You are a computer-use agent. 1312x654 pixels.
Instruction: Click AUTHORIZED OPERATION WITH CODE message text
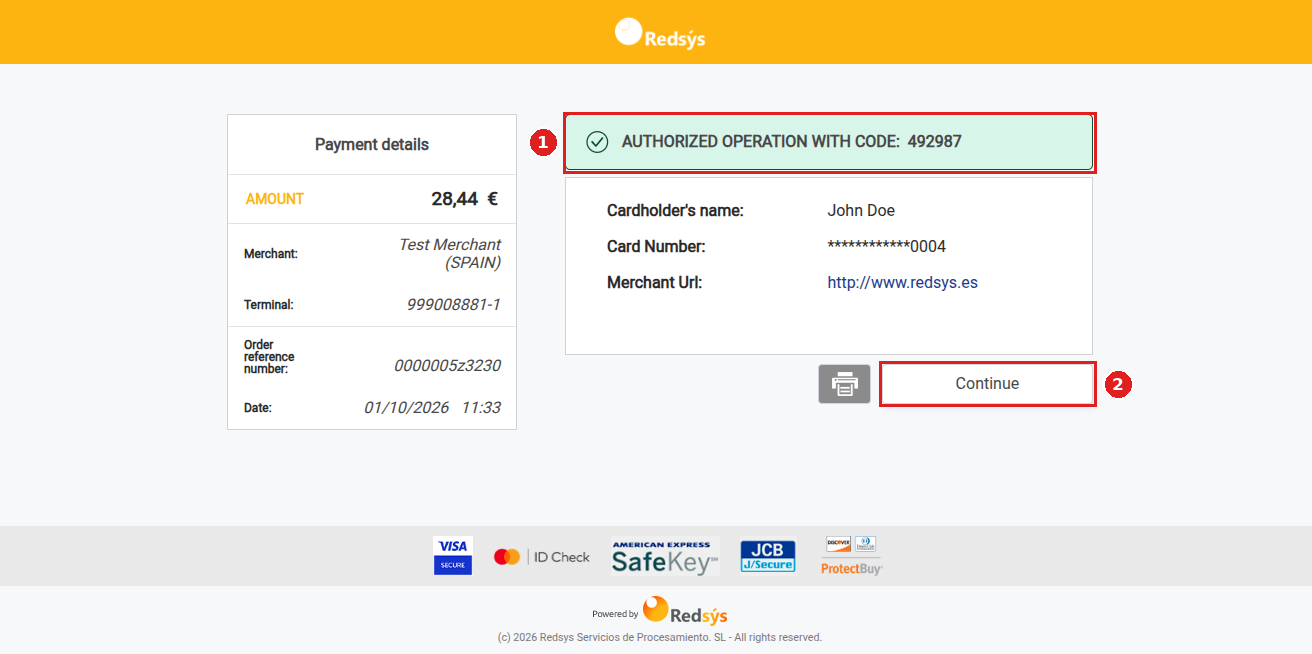pyautogui.click(x=761, y=142)
